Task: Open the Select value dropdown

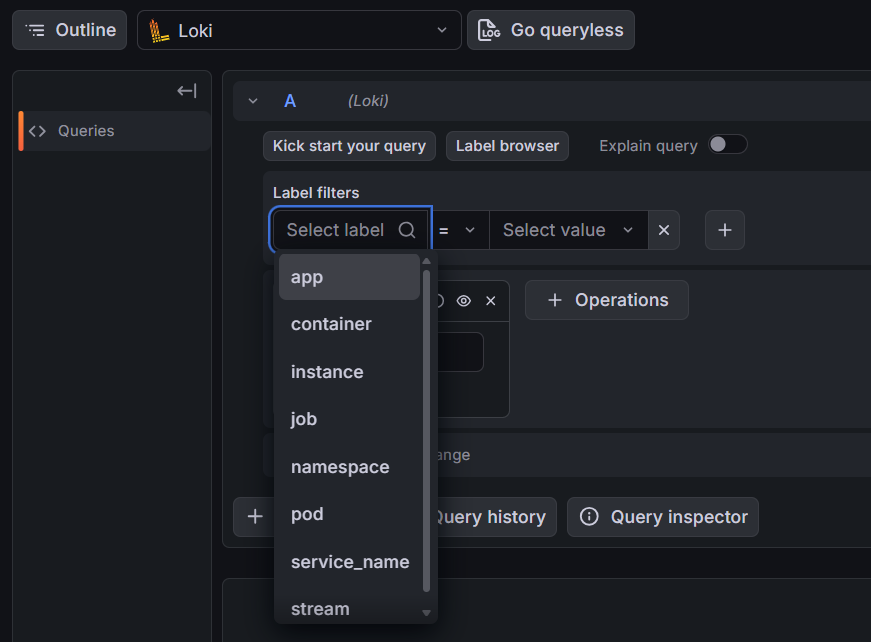Action: tap(569, 230)
